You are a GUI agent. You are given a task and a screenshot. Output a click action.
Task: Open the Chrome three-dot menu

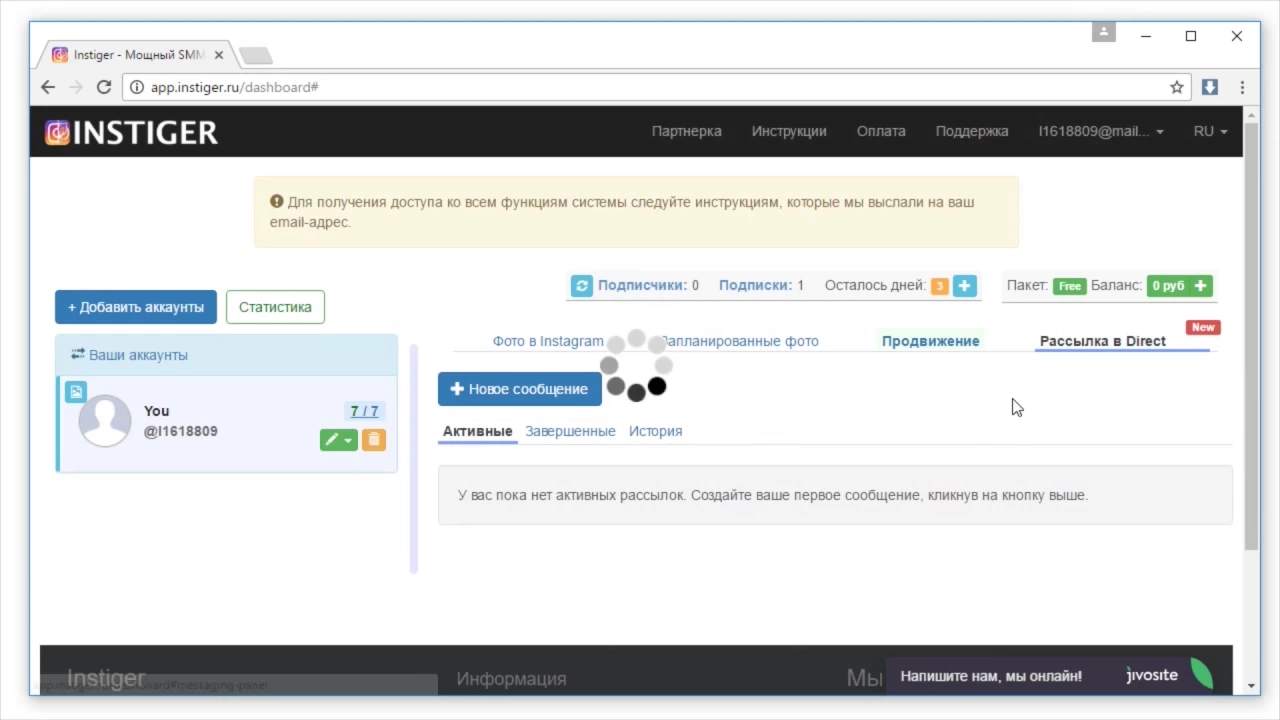(x=1242, y=87)
